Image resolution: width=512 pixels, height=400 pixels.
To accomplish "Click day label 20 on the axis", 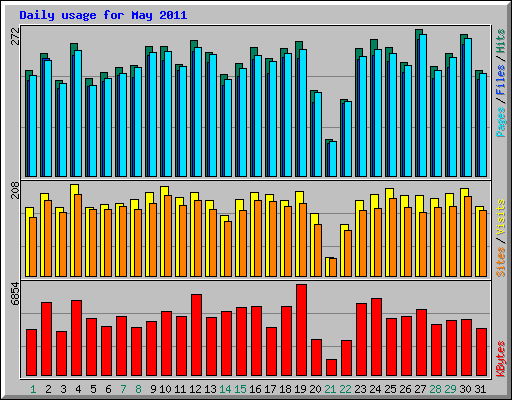I will click(x=315, y=389).
